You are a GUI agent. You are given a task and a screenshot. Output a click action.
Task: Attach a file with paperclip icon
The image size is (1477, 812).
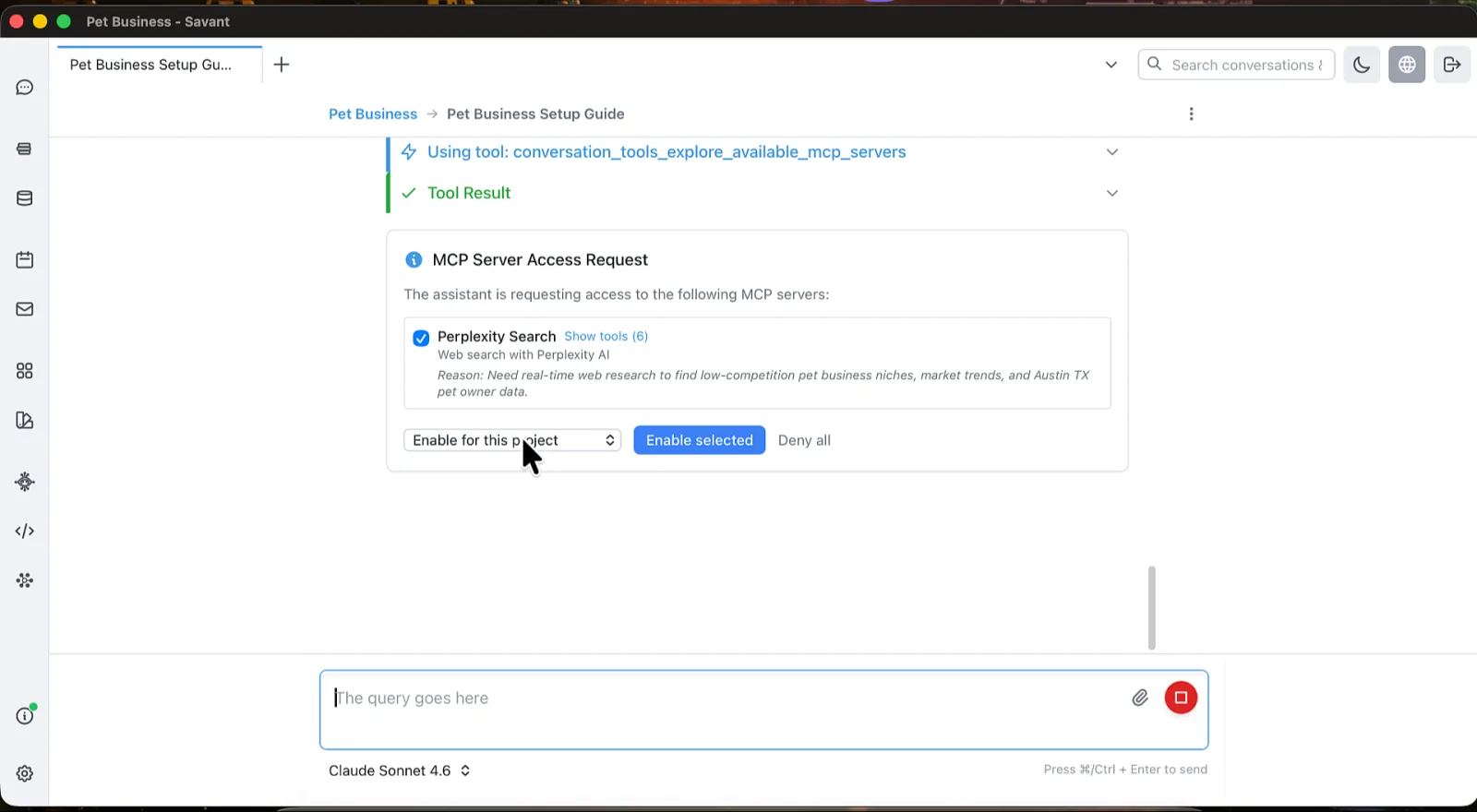click(x=1140, y=698)
